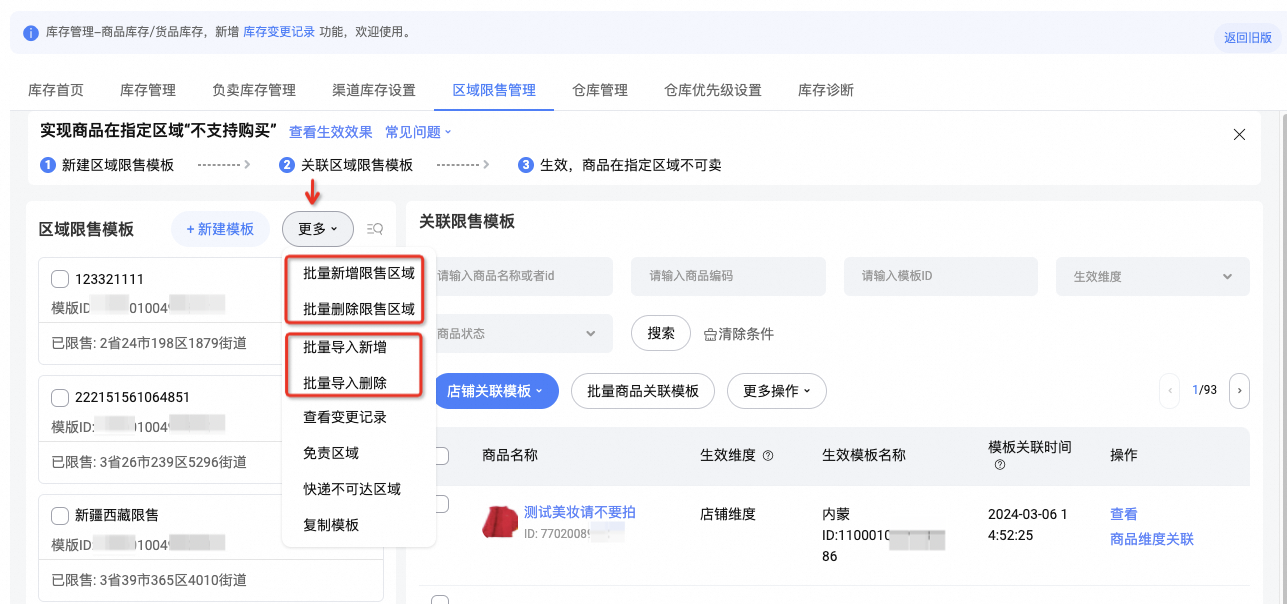Close the region restriction guide panel
This screenshot has height=604, width=1287.
(1239, 134)
